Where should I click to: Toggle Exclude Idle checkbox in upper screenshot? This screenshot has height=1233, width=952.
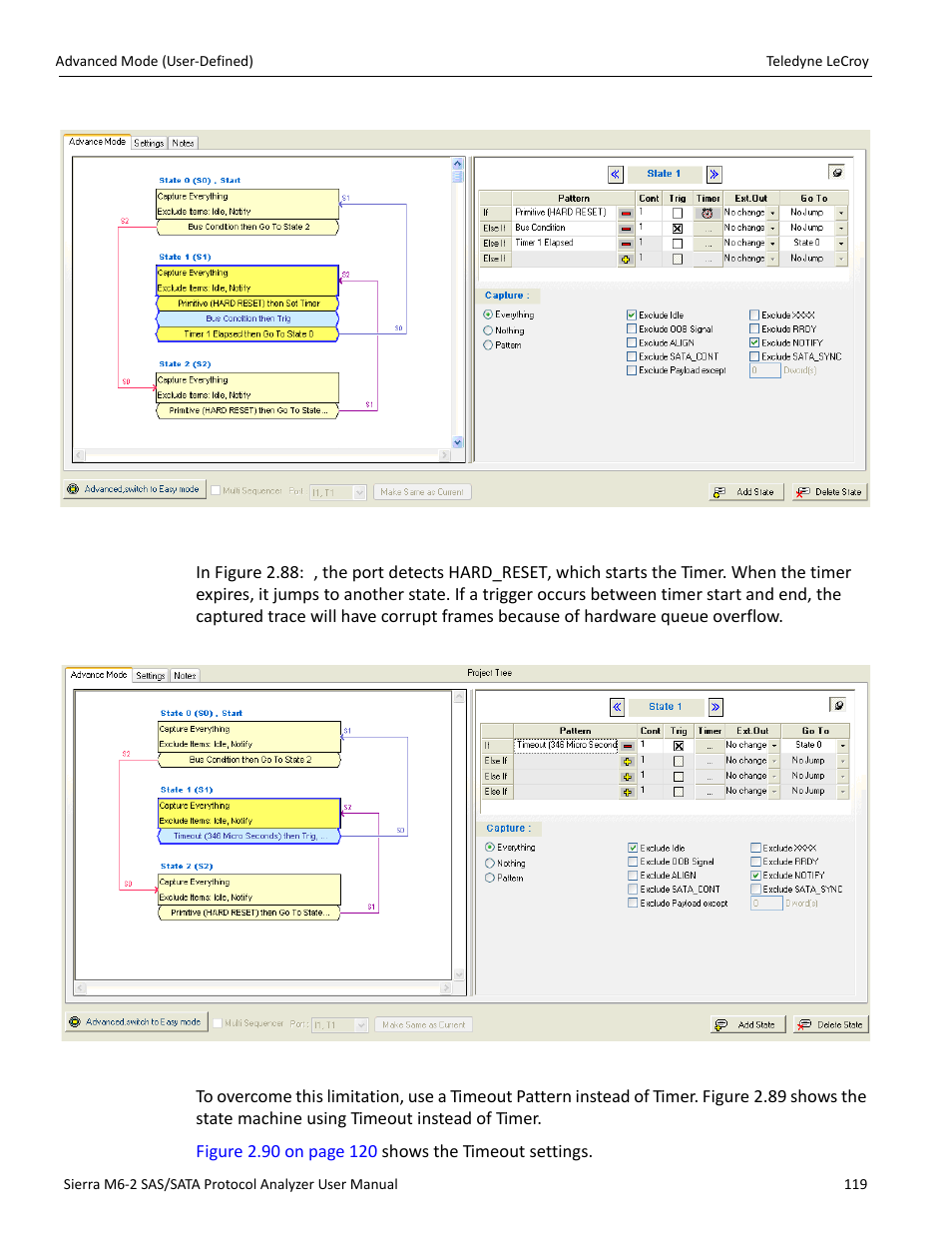point(632,314)
